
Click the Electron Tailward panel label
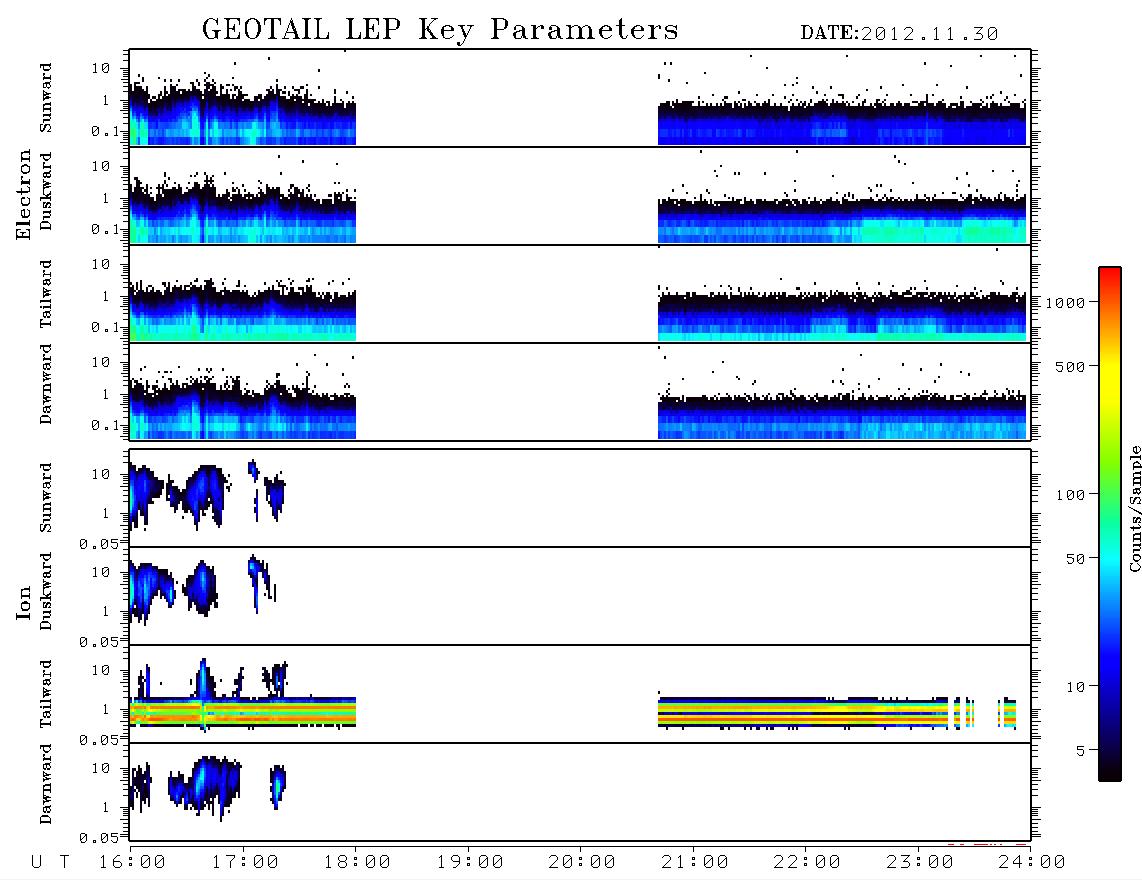click(x=46, y=294)
